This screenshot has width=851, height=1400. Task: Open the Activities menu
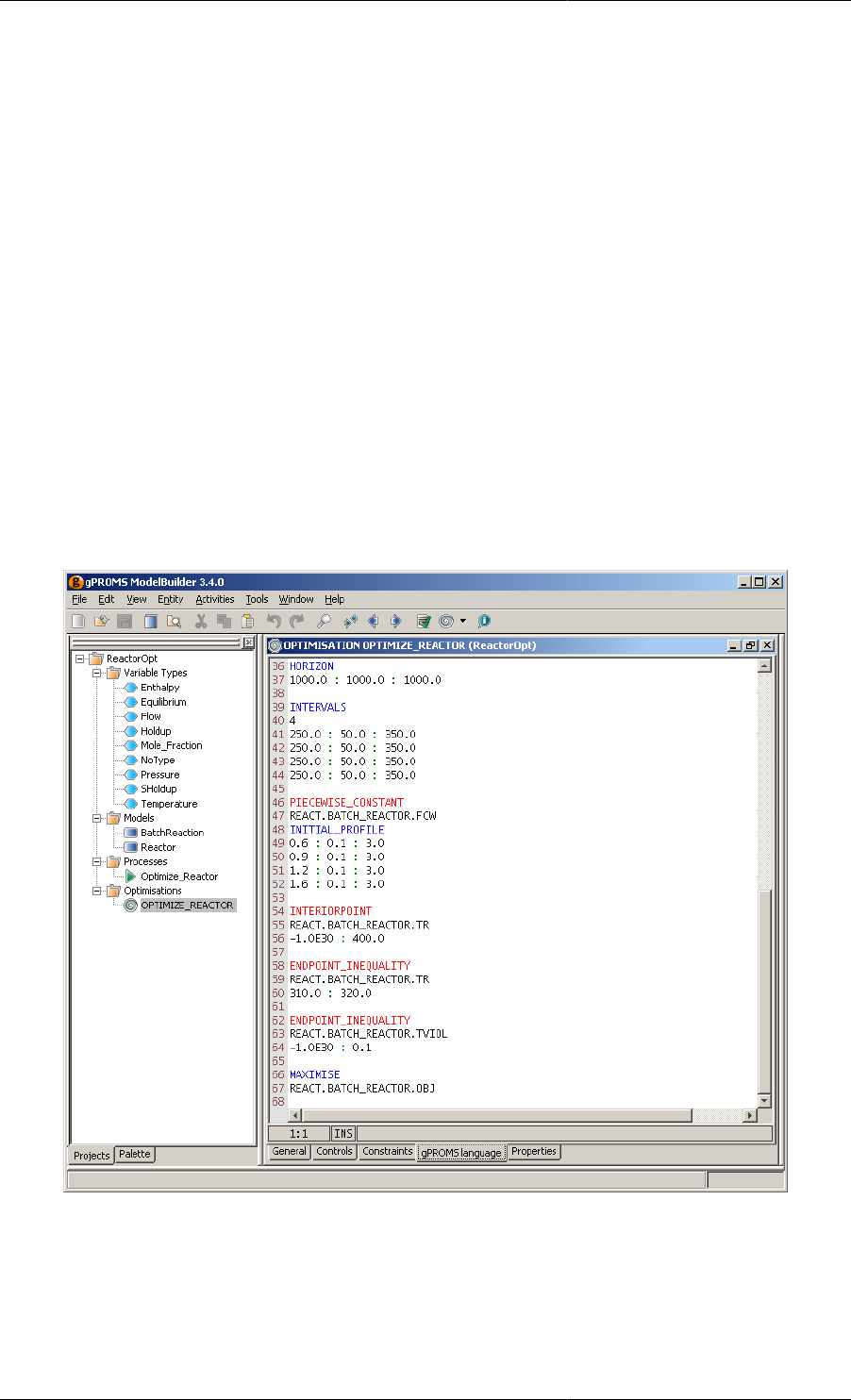[215, 599]
